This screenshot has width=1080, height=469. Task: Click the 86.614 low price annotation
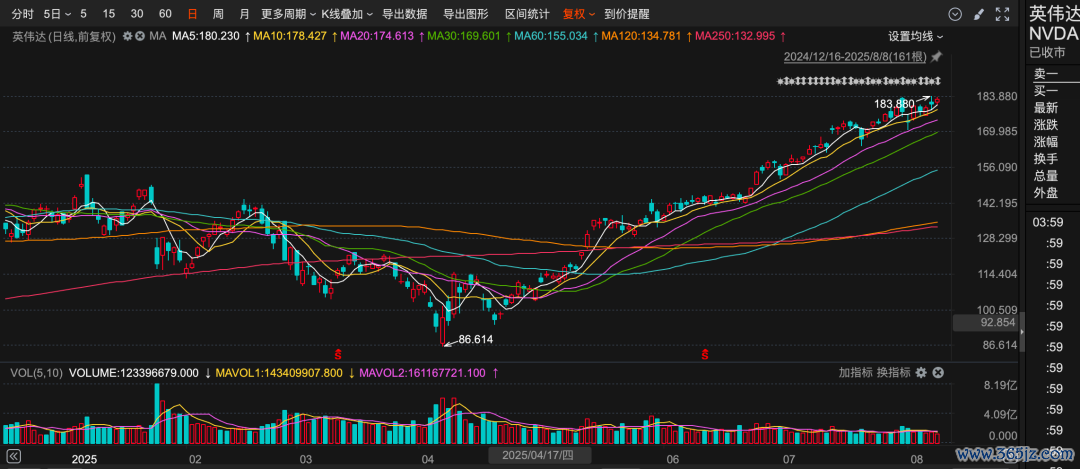click(476, 340)
